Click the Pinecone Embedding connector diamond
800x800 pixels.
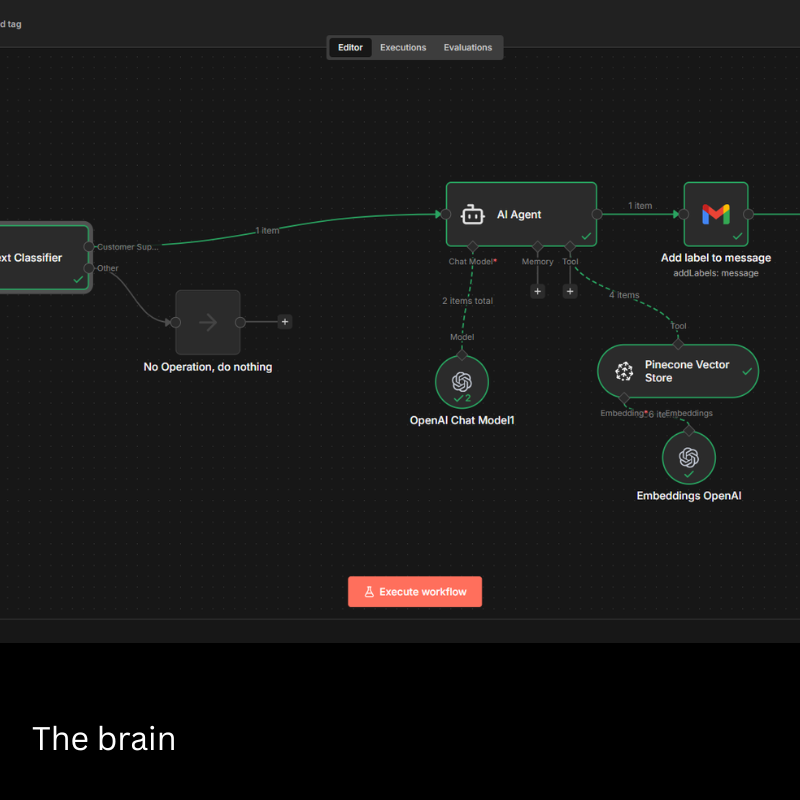coord(625,398)
